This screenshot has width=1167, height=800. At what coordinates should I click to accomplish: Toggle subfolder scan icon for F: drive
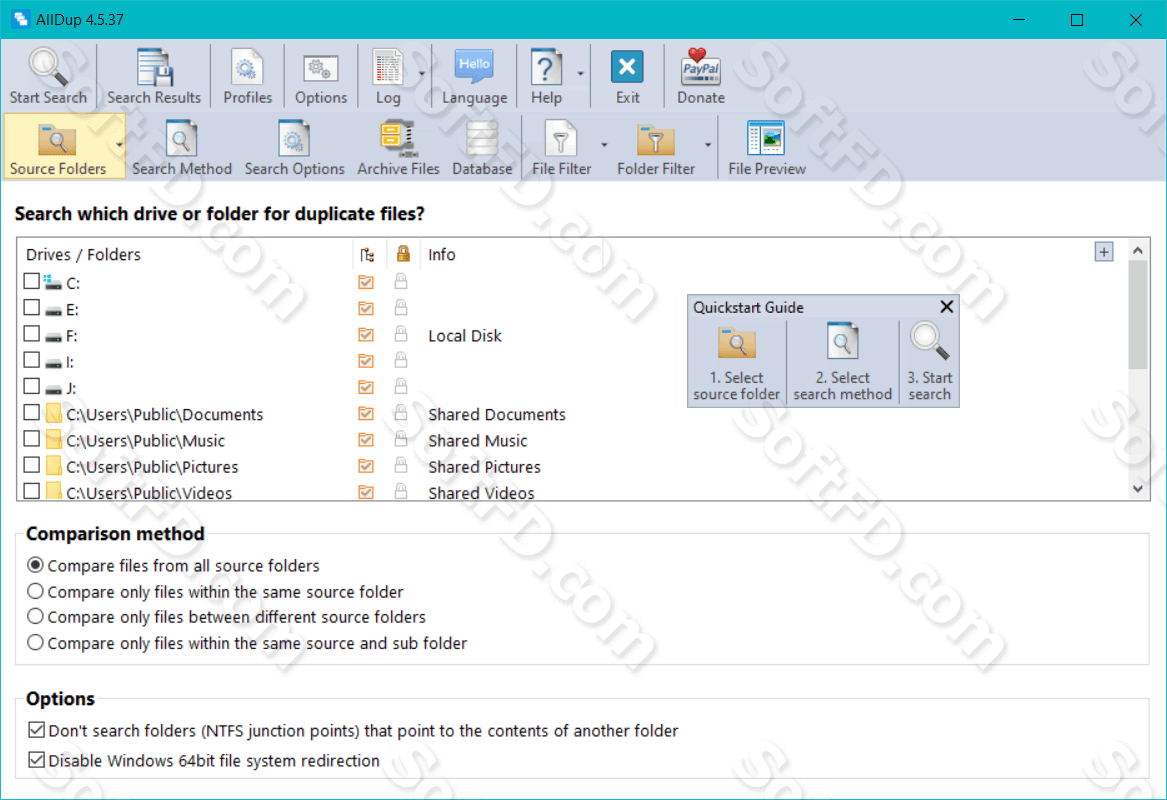point(365,335)
